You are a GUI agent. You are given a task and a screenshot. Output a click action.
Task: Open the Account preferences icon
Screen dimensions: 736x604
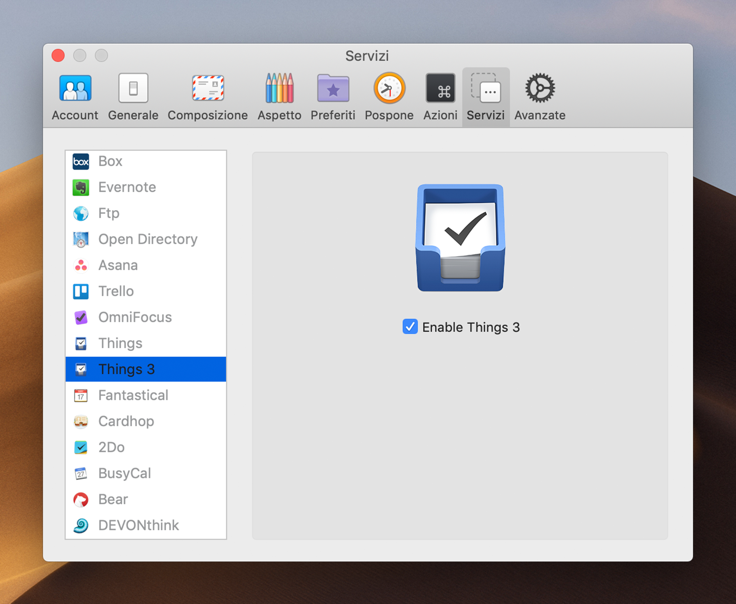tap(75, 88)
